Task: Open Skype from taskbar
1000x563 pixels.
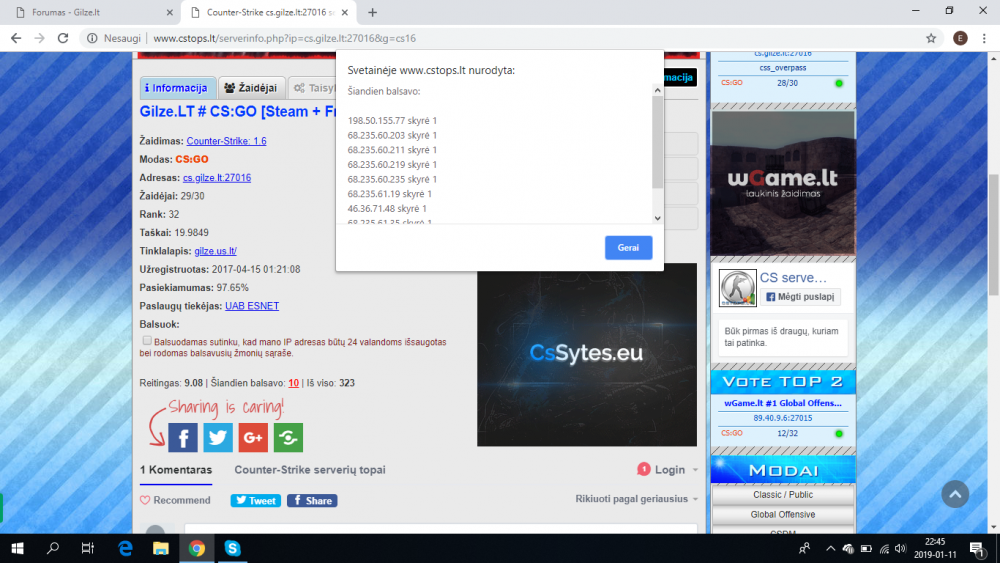Action: point(232,548)
